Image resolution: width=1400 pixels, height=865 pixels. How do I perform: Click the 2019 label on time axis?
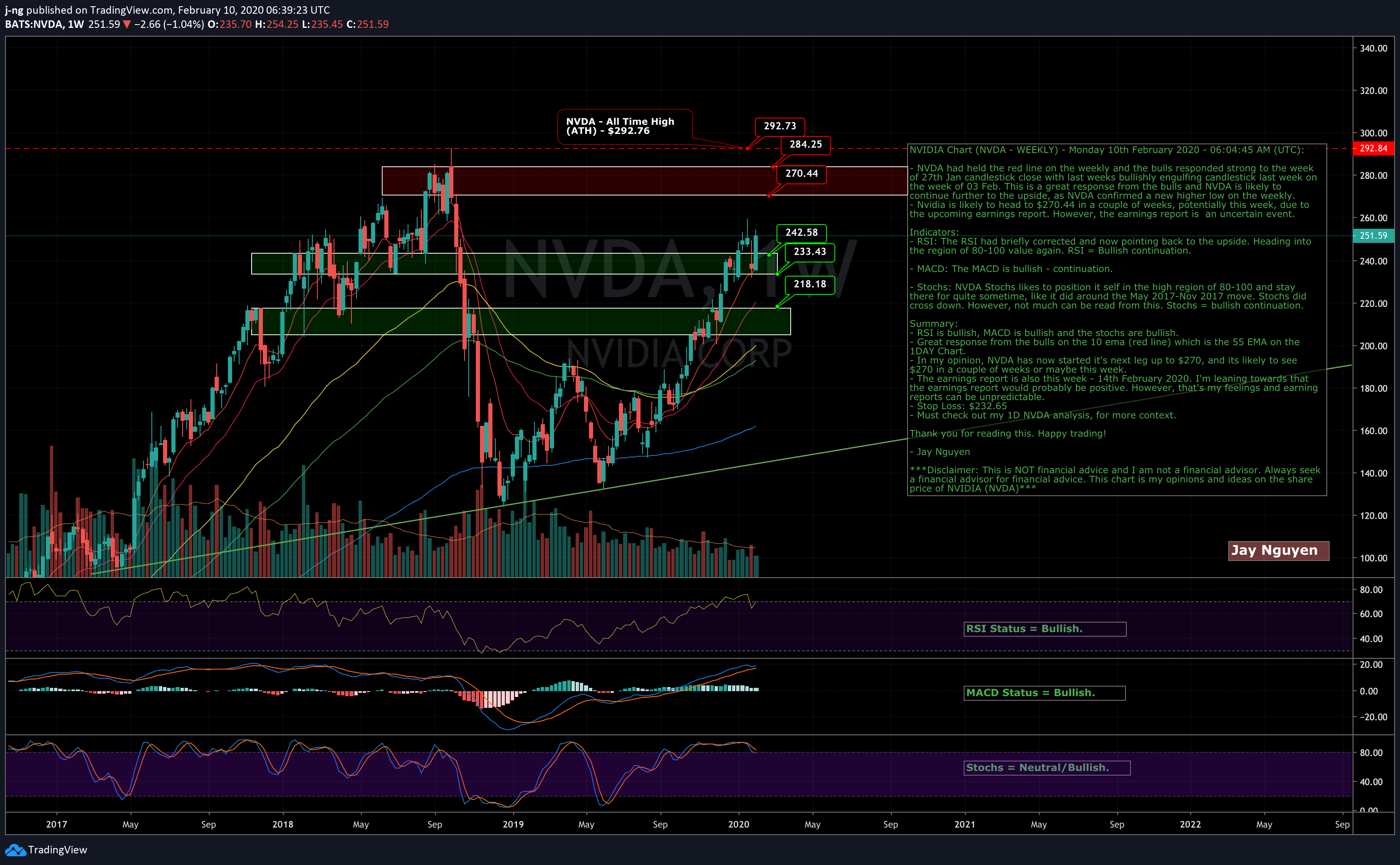(513, 824)
